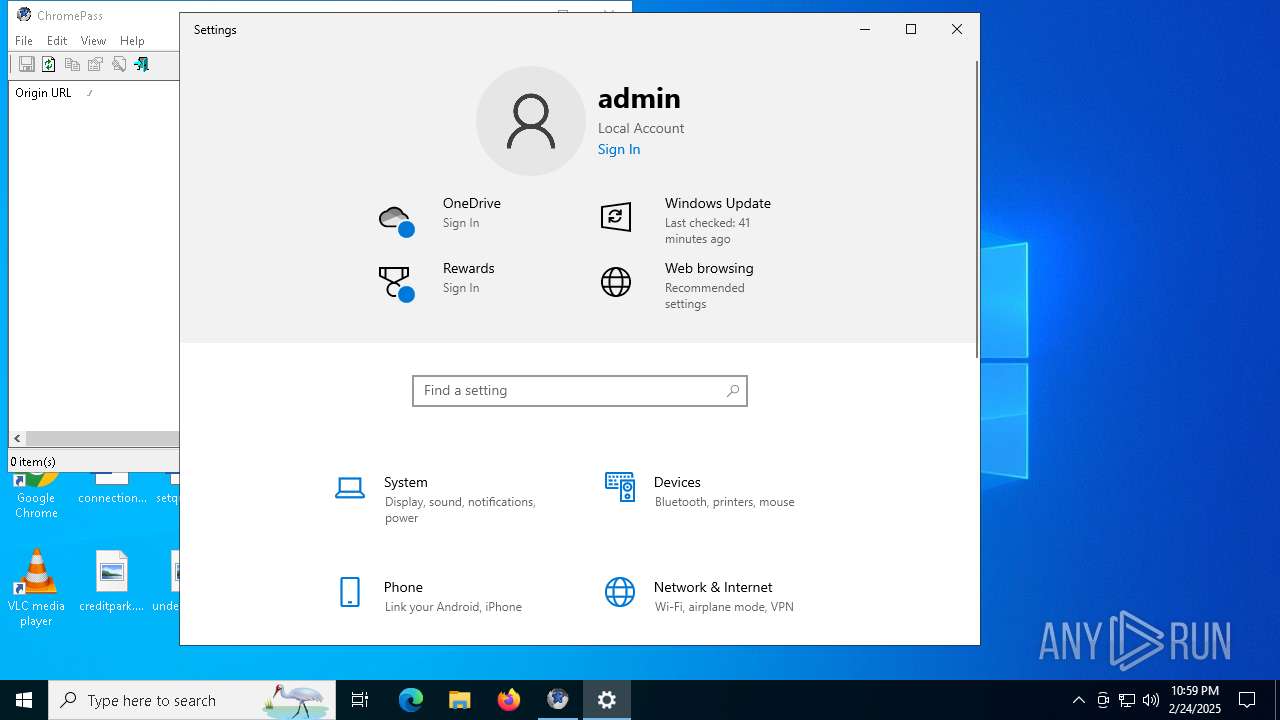Click Save icon in ChromePass toolbar
This screenshot has height=720, width=1280.
tap(27, 64)
